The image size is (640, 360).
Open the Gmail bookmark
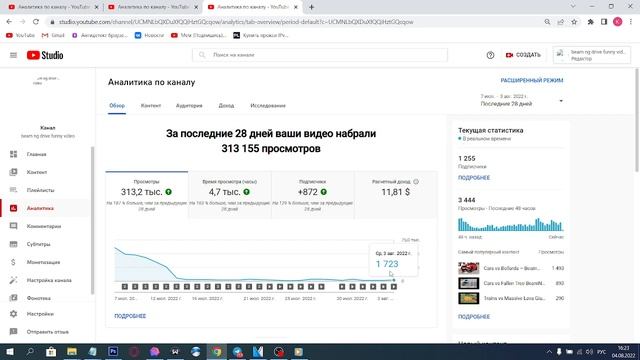(x=53, y=36)
